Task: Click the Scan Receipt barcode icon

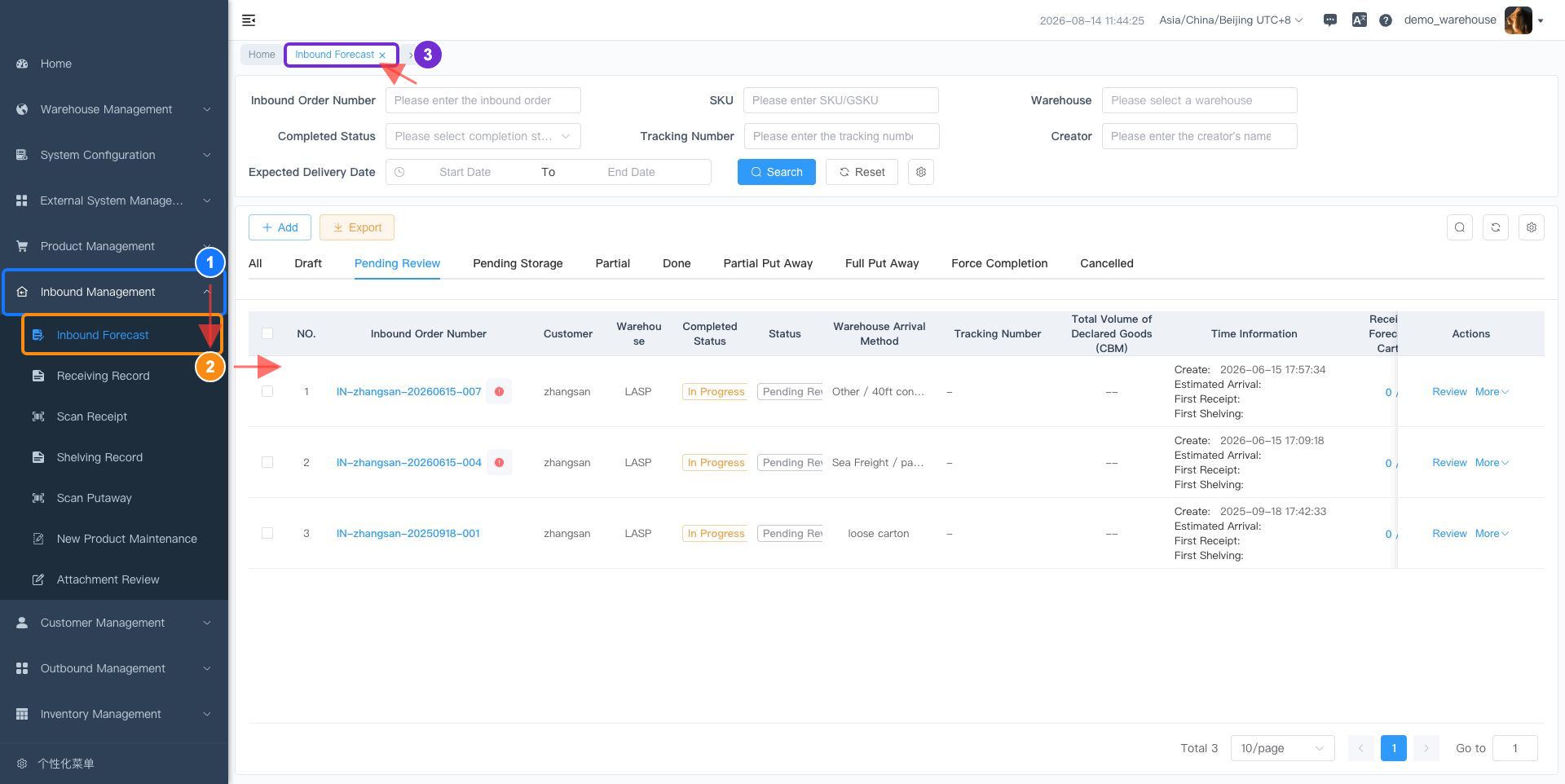Action: [38, 416]
